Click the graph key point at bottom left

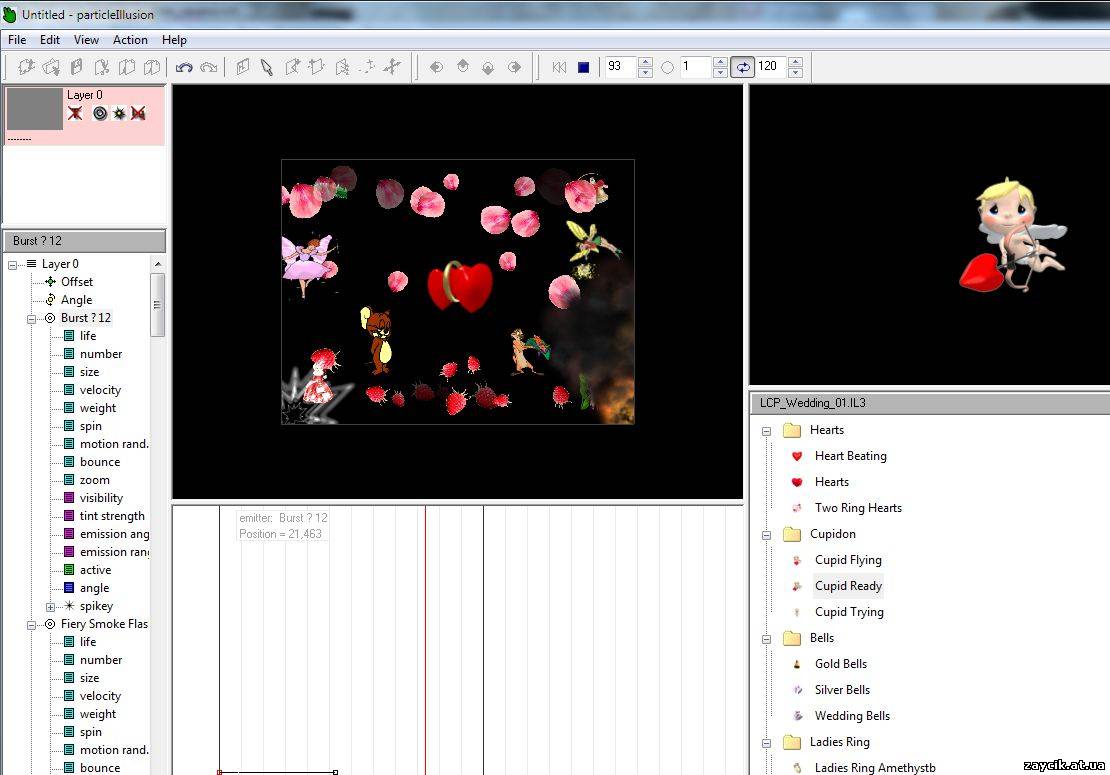[x=219, y=771]
